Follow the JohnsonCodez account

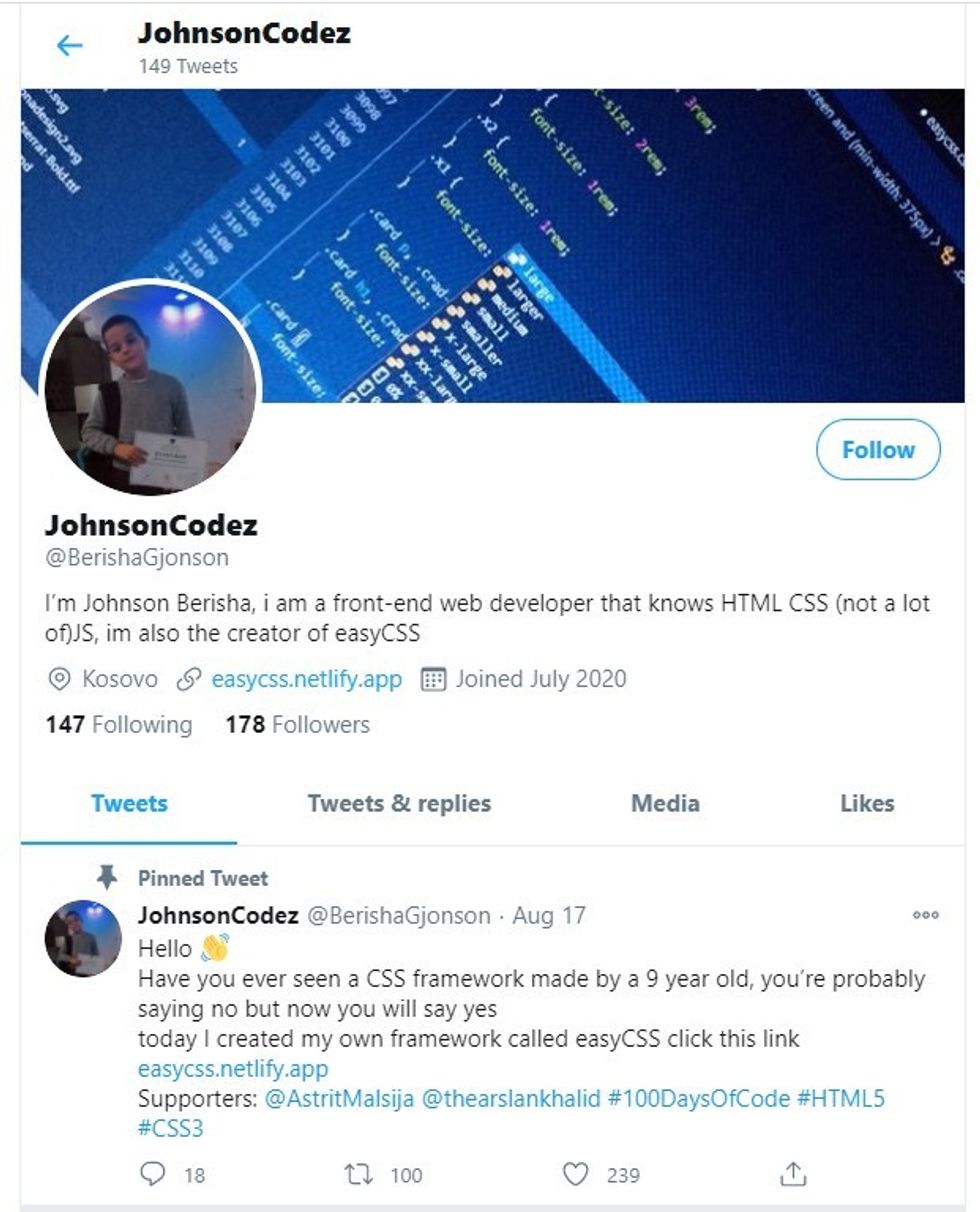click(x=878, y=450)
